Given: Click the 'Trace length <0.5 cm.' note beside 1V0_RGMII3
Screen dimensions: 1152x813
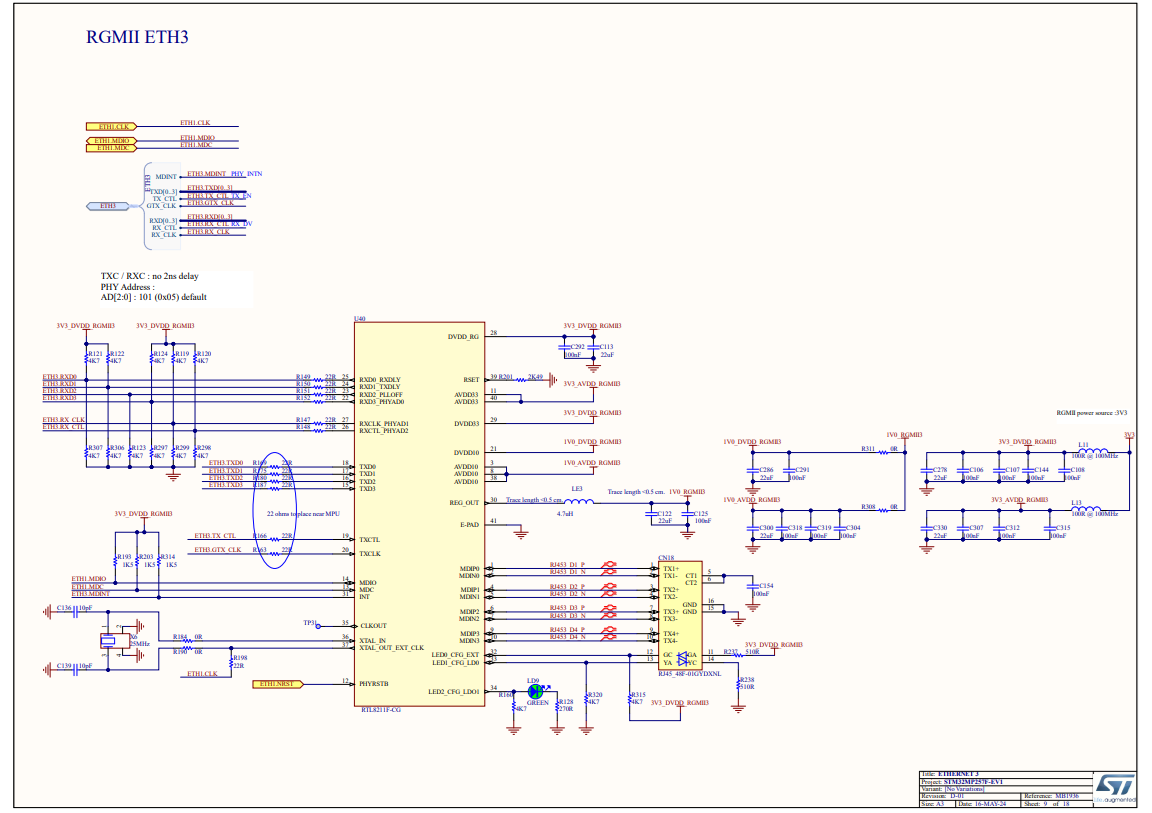Looking at the screenshot, I should (636, 492).
